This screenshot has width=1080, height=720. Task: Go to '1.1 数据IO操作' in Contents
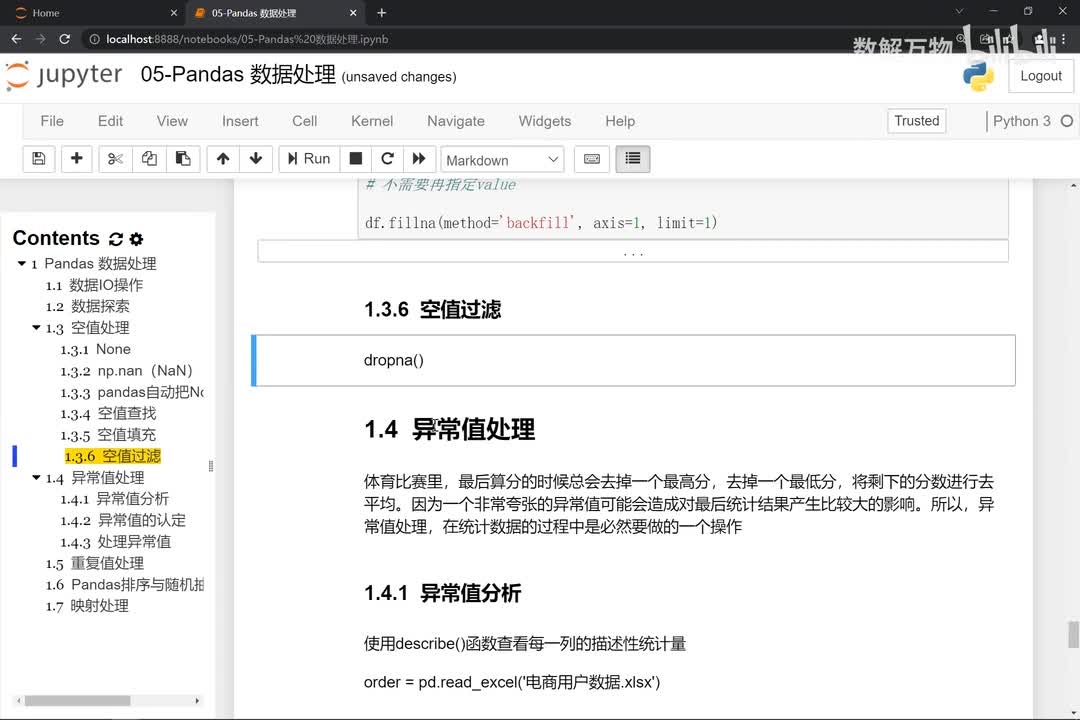tap(94, 285)
